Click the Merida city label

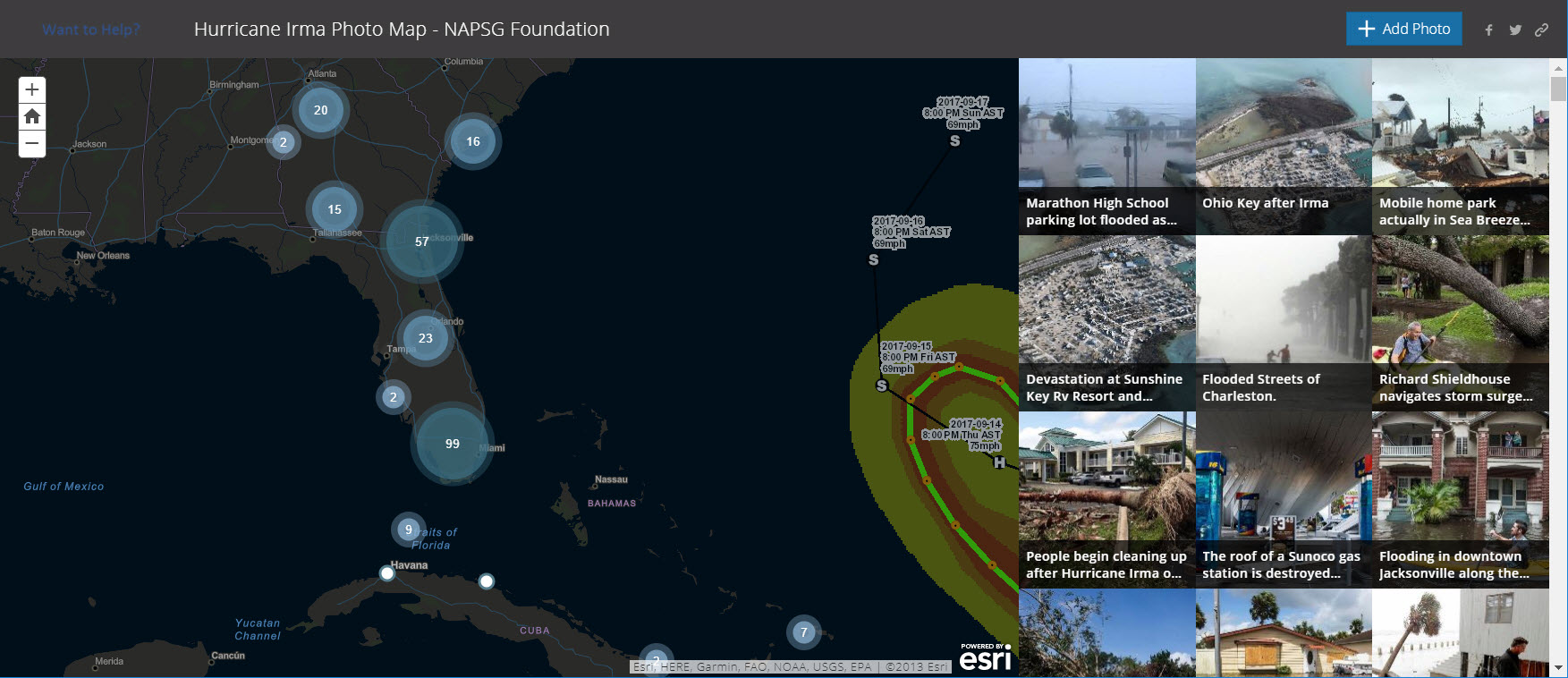(x=109, y=662)
